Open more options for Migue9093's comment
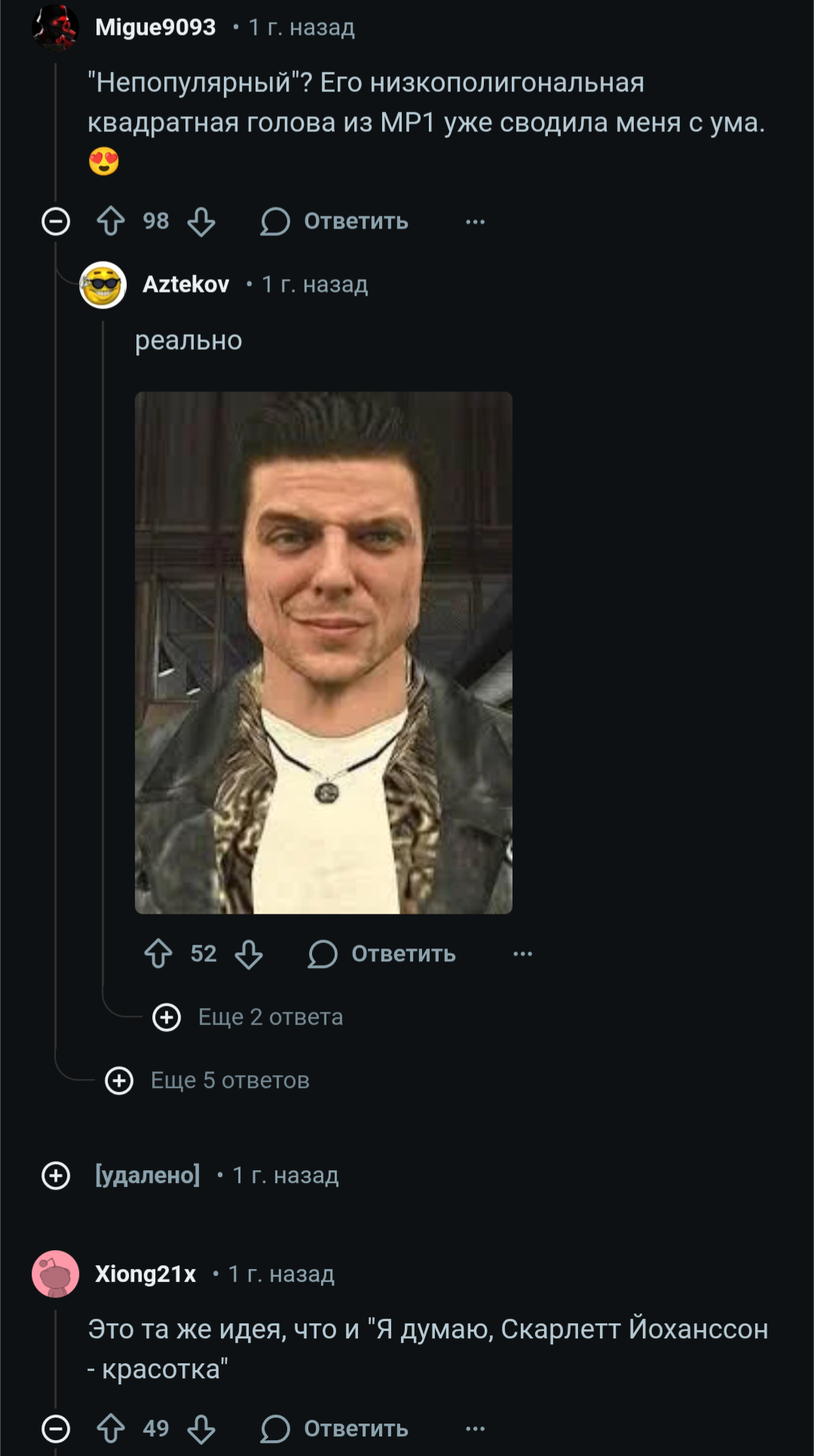The image size is (814, 1456). 475,222
